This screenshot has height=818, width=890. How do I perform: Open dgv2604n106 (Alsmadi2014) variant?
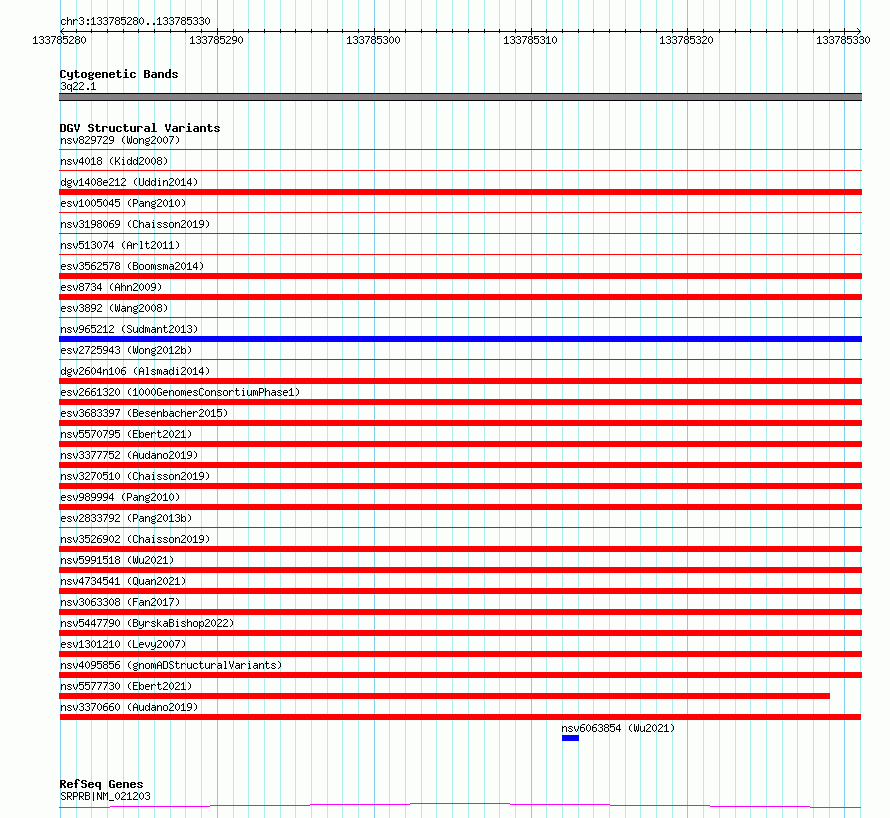point(135,371)
